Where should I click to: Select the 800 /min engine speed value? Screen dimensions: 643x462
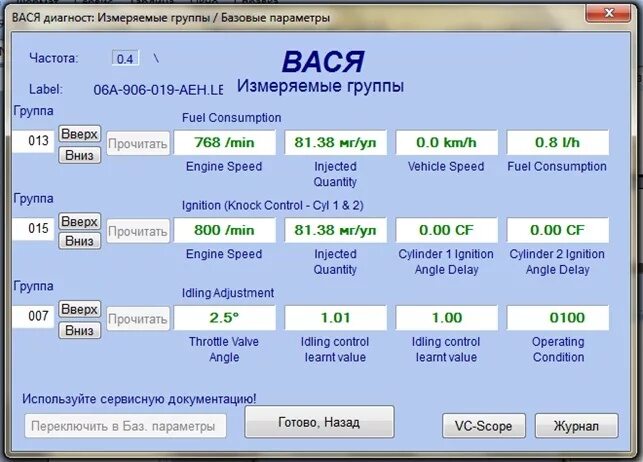pyautogui.click(x=224, y=230)
